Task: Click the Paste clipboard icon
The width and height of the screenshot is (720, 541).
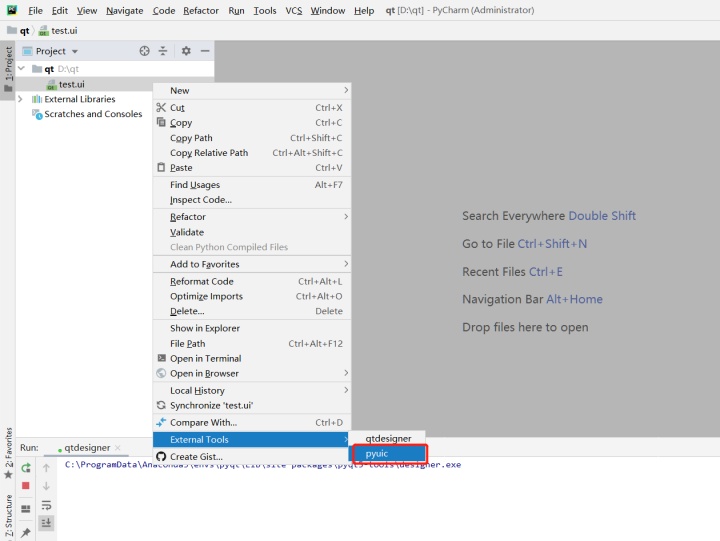Action: 161,167
